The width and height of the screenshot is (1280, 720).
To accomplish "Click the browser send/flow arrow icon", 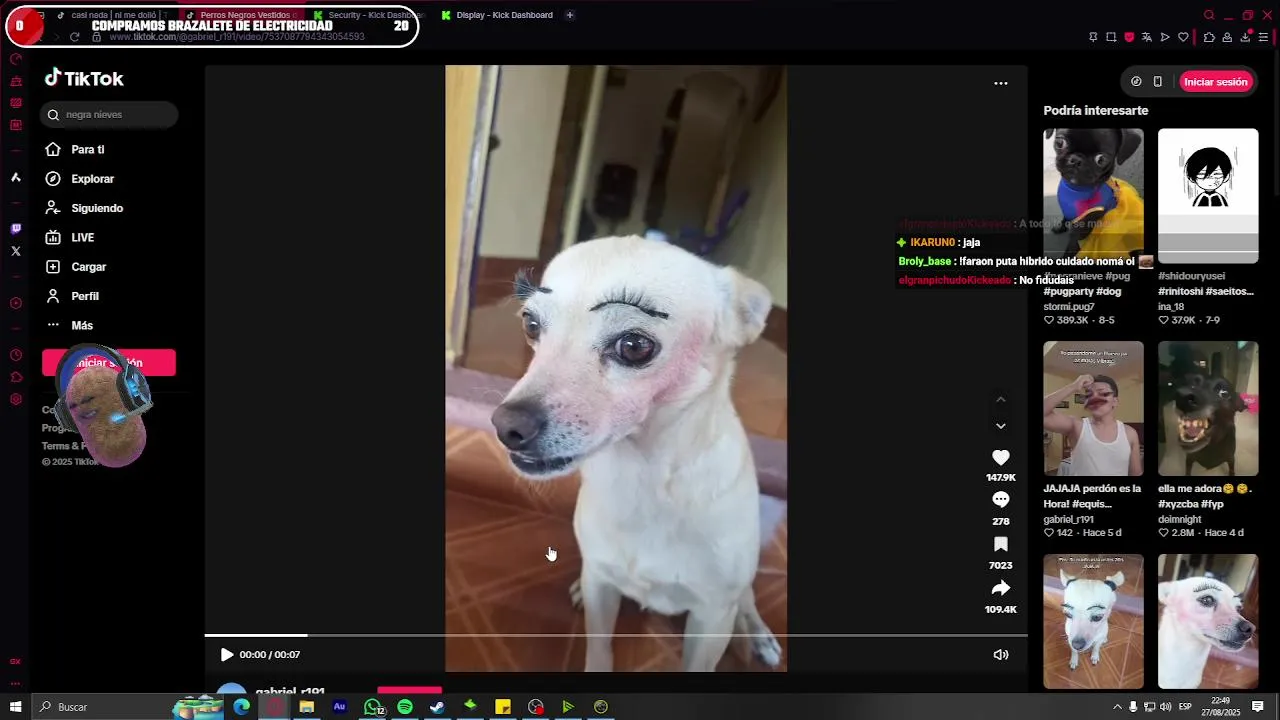I will click(1165, 37).
